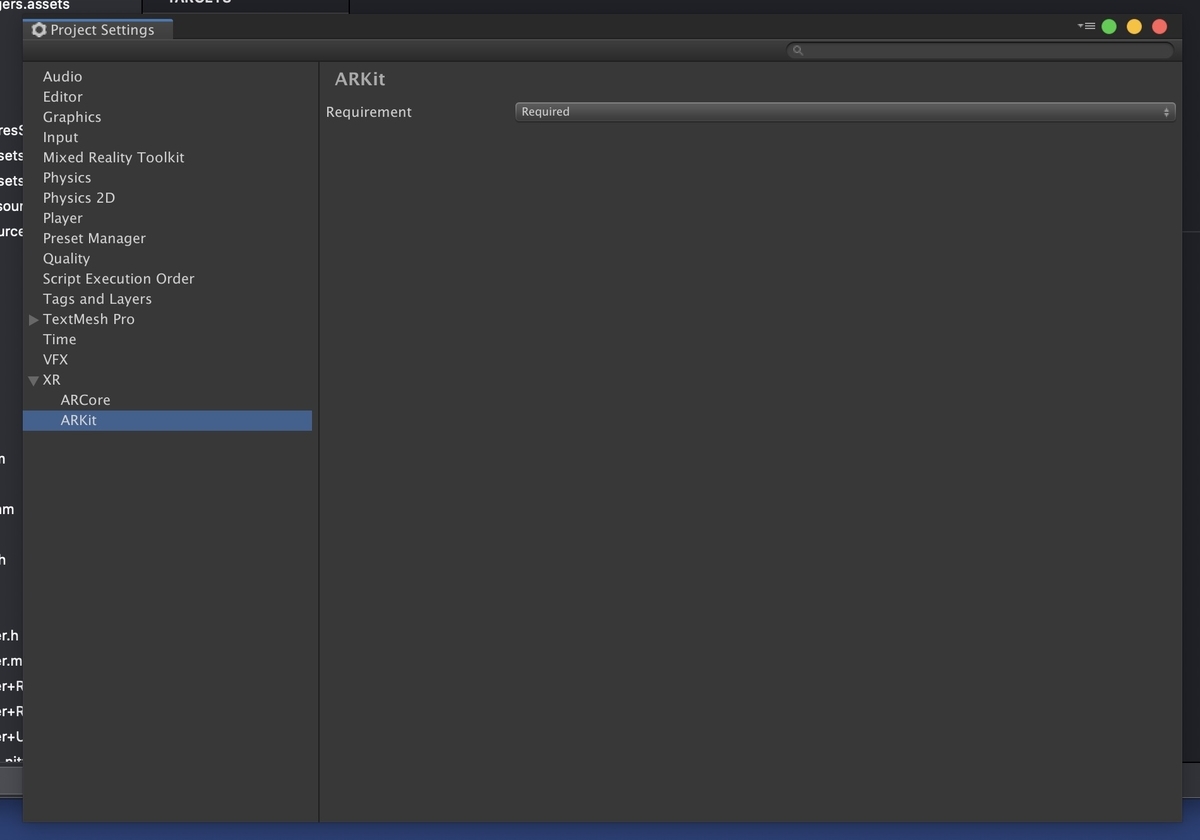1200x840 pixels.
Task: Select the Project Settings tab
Action: click(97, 30)
